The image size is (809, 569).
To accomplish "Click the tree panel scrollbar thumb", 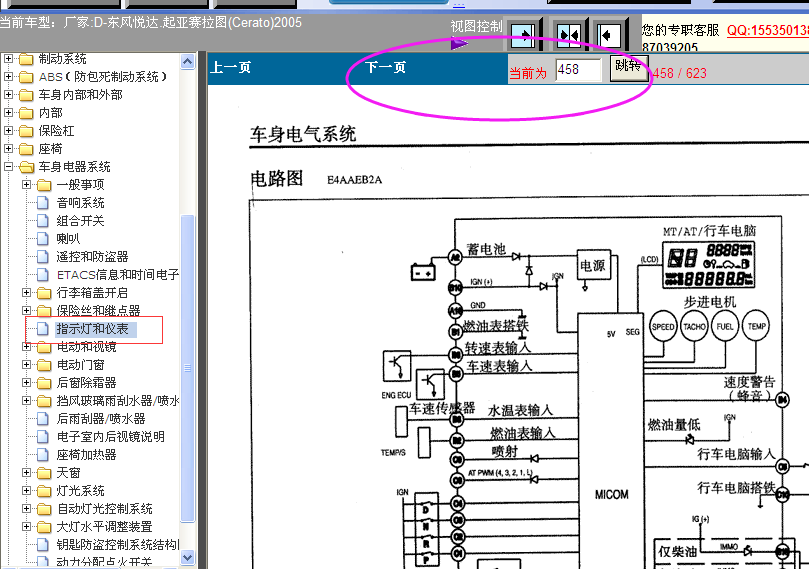I will coord(187,368).
